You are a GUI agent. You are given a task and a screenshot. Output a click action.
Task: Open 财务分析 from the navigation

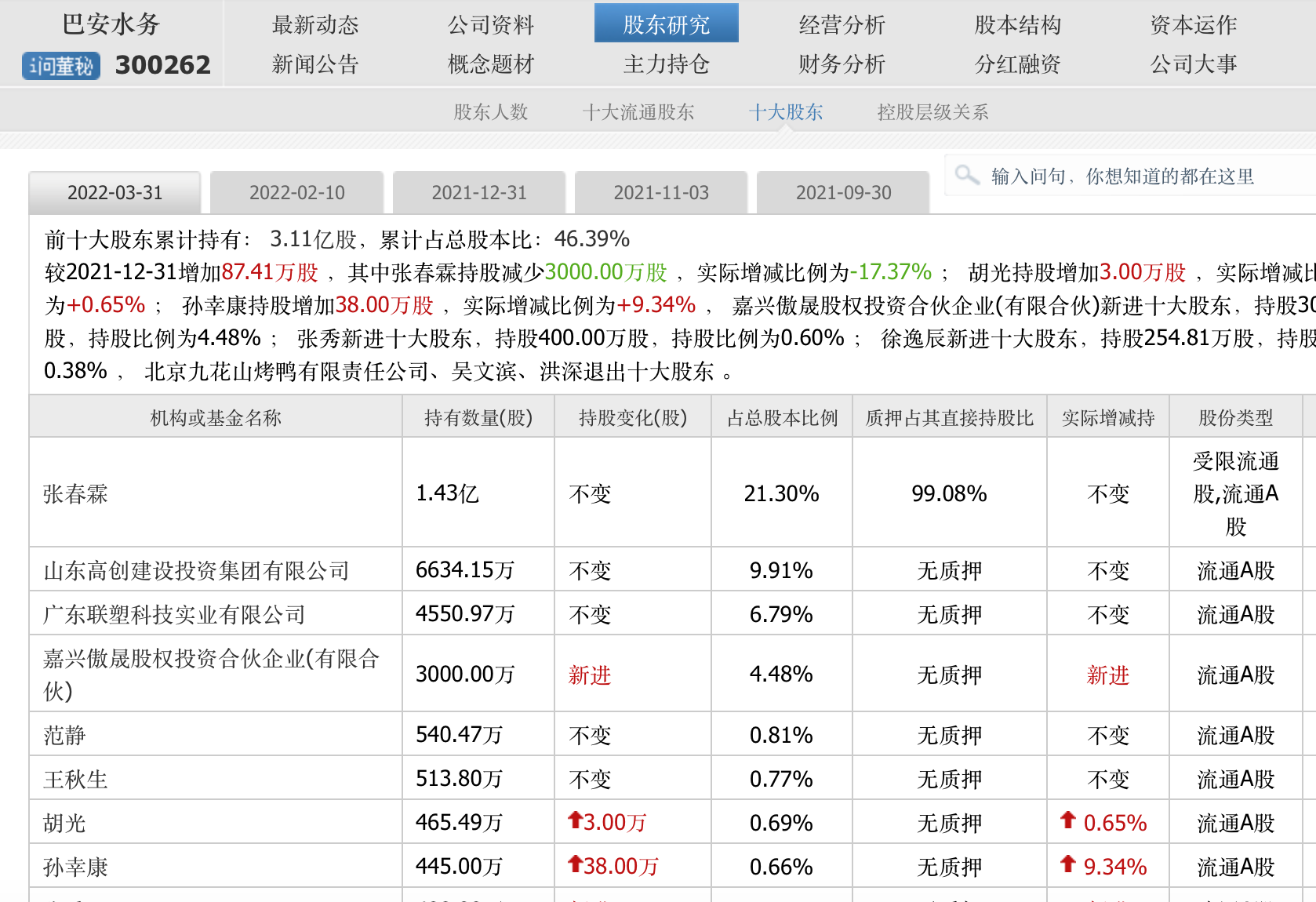tap(842, 64)
